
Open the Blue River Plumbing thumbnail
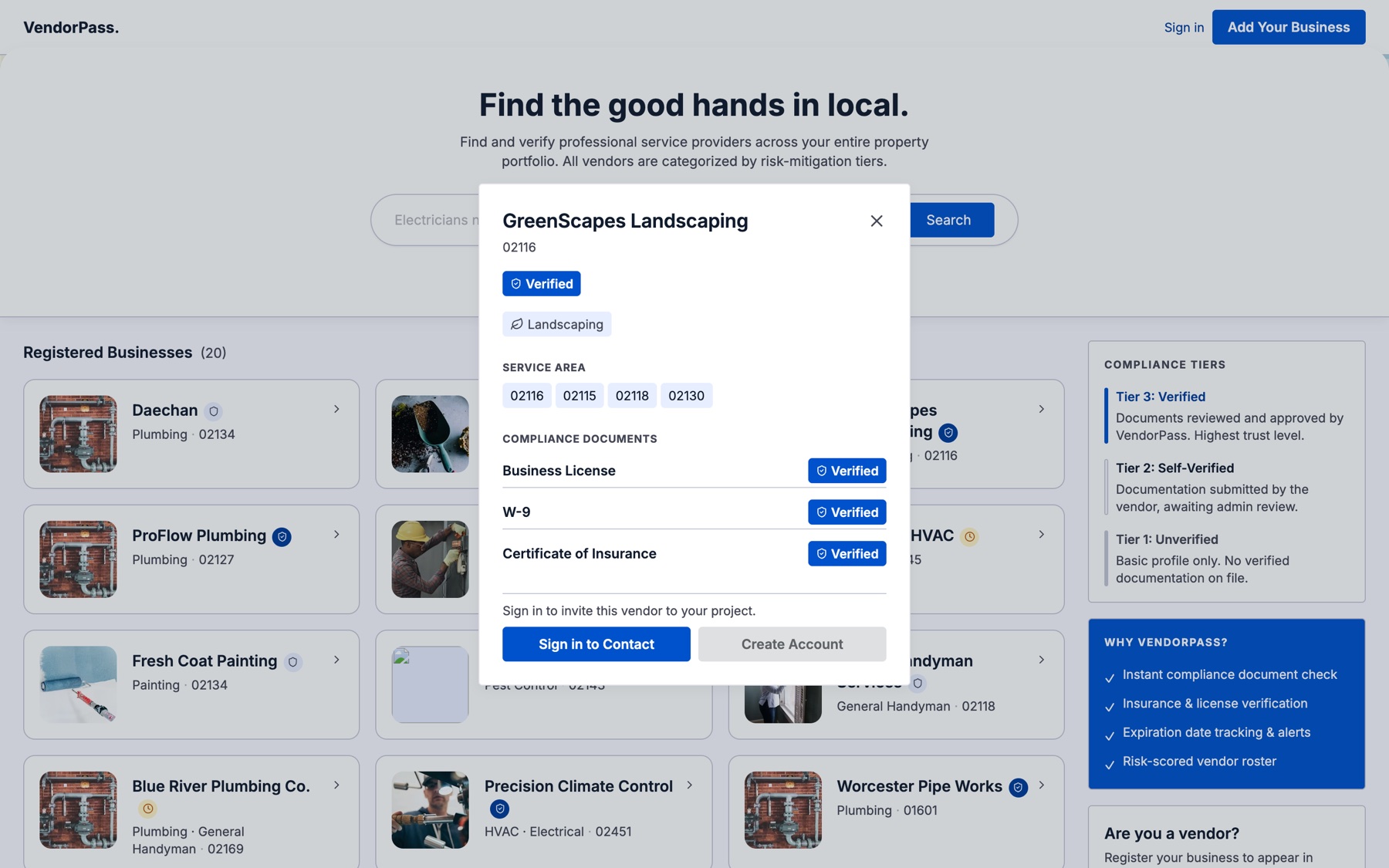[x=78, y=810]
